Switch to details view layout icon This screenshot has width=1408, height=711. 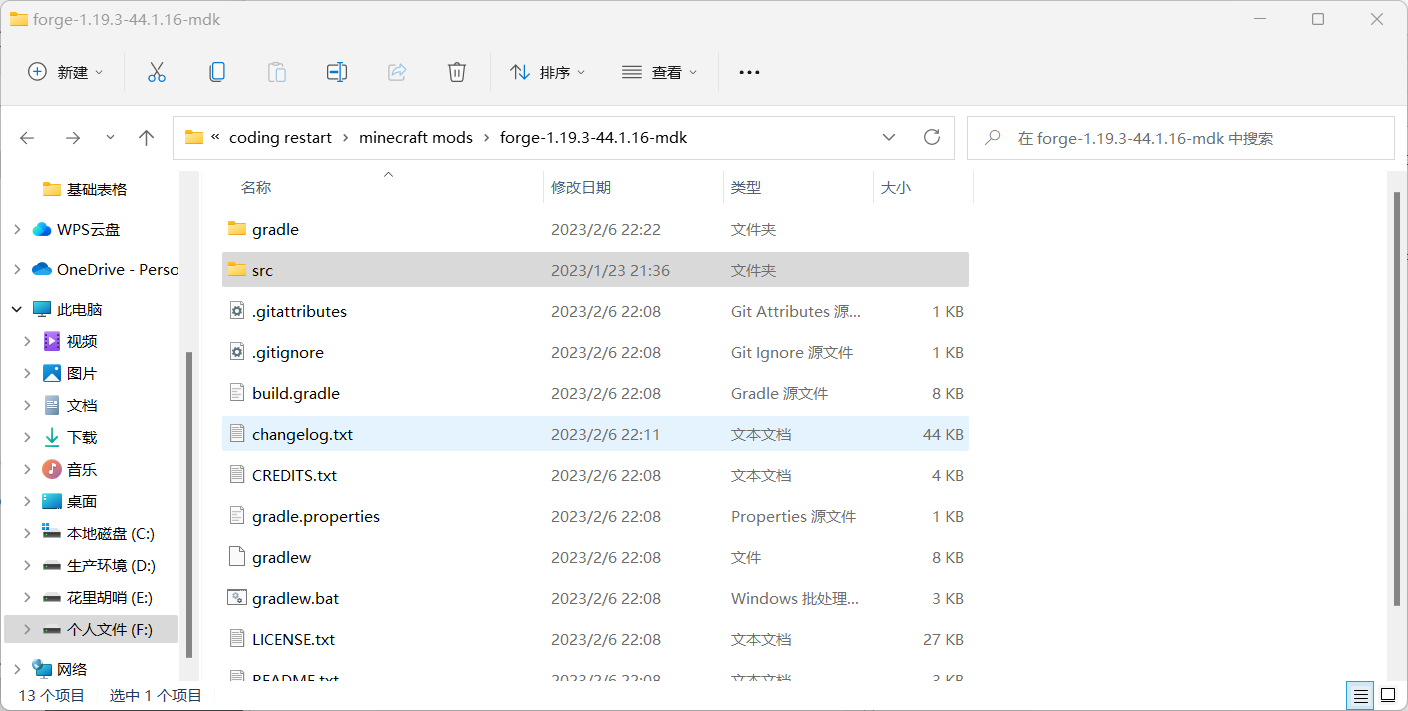(1360, 695)
